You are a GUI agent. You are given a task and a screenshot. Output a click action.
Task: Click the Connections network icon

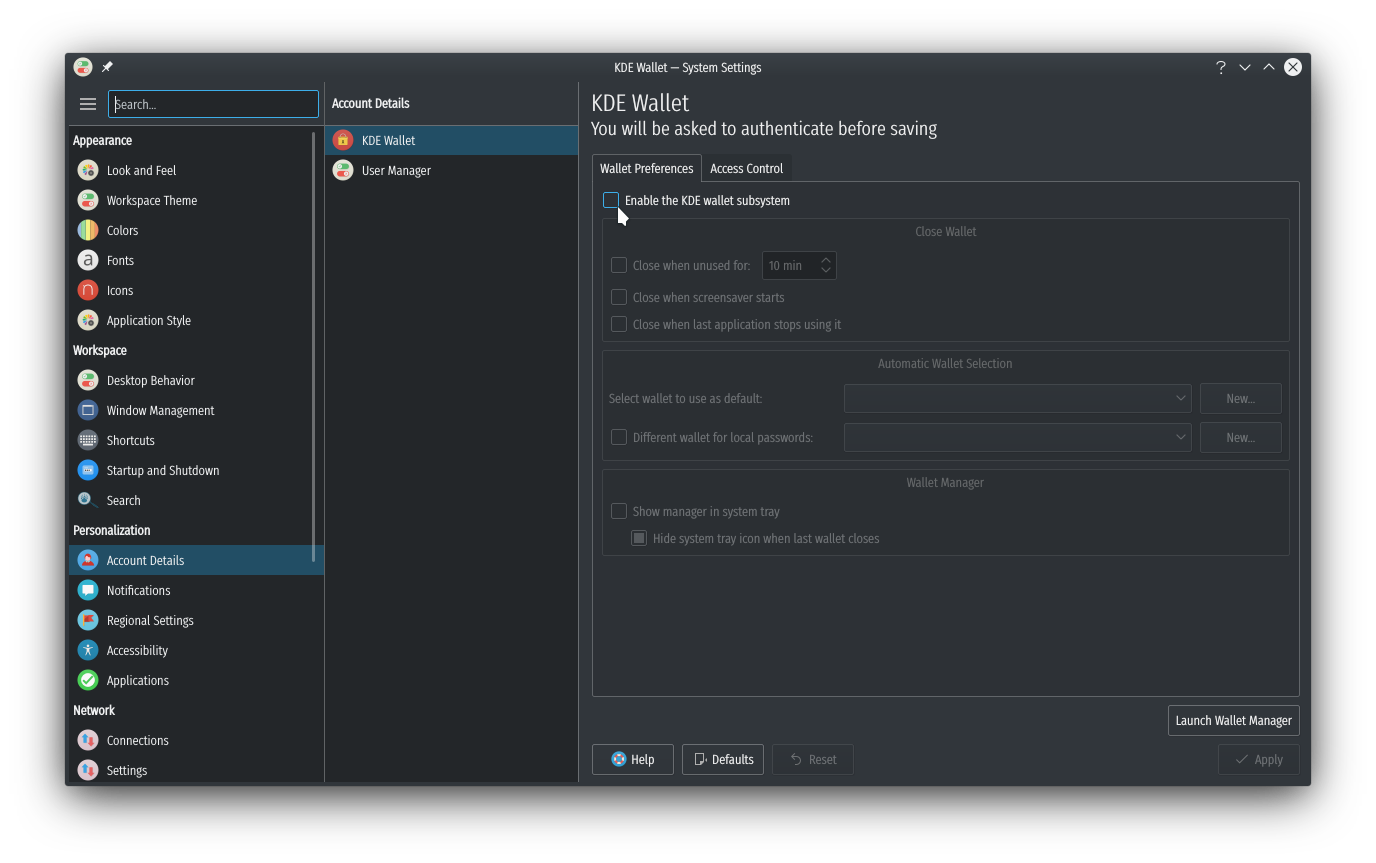pos(88,740)
